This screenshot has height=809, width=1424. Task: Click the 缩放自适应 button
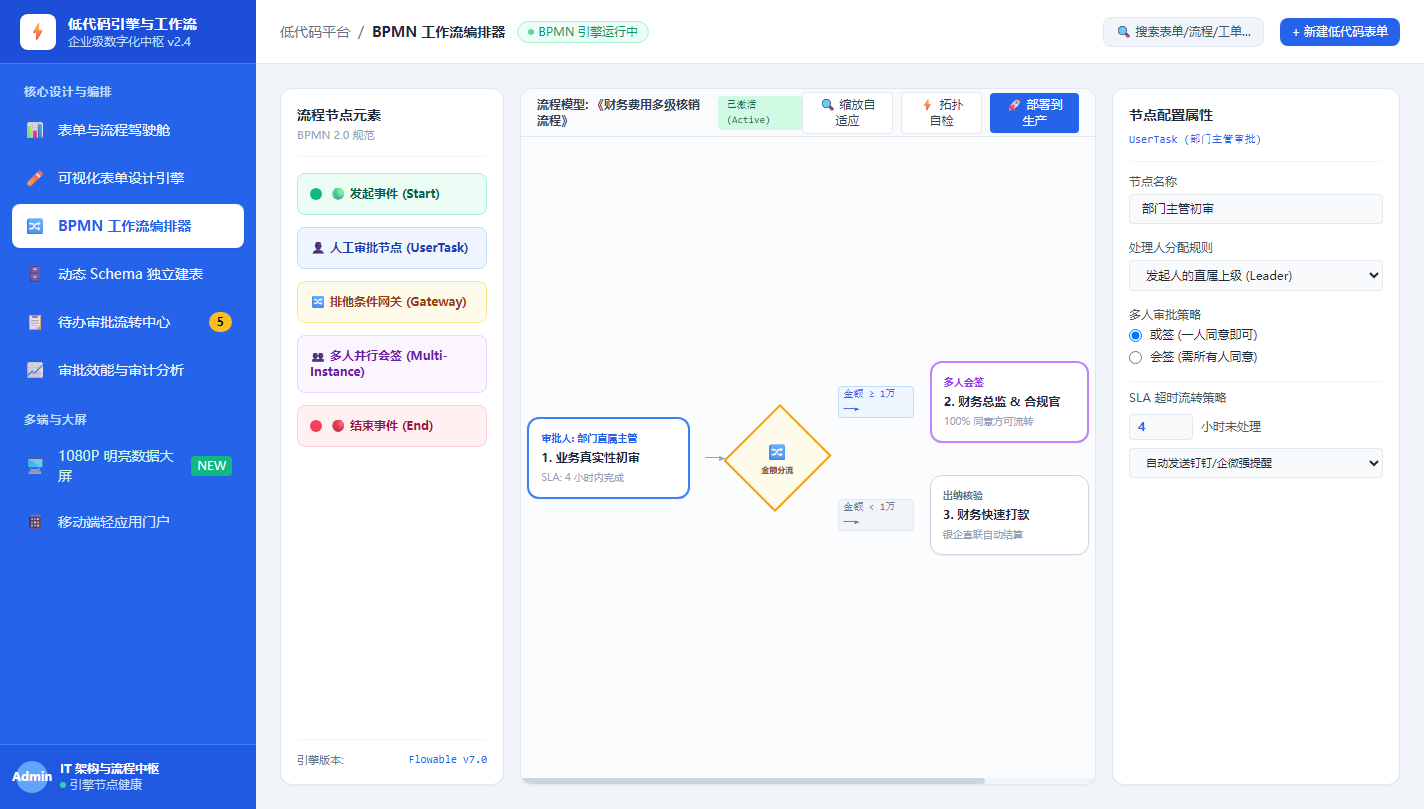pos(847,113)
